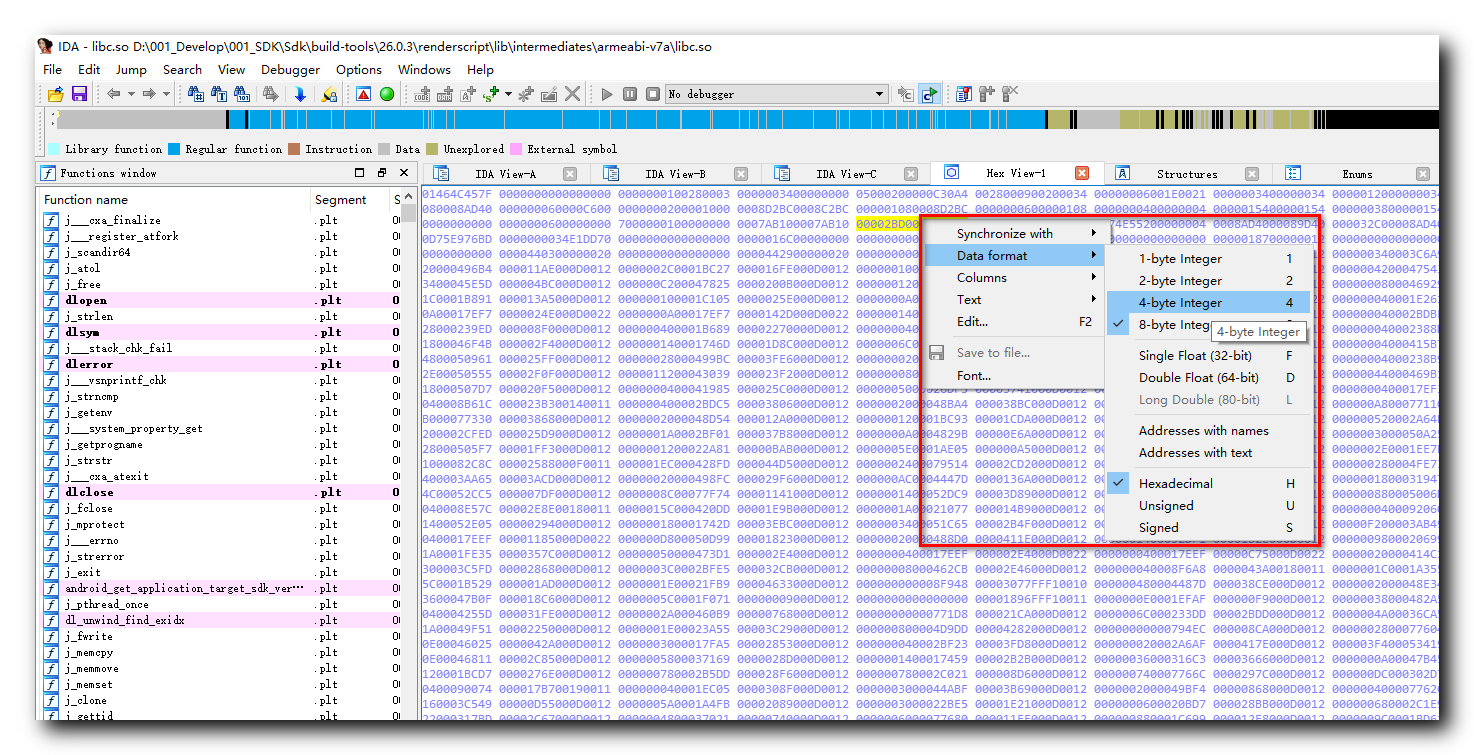
Task: Click the Jump to next position arrow
Action: coord(150,93)
